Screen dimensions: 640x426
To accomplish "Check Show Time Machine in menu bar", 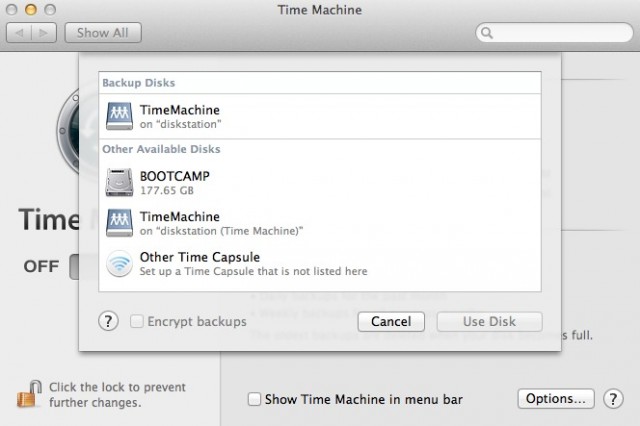I will [x=254, y=399].
